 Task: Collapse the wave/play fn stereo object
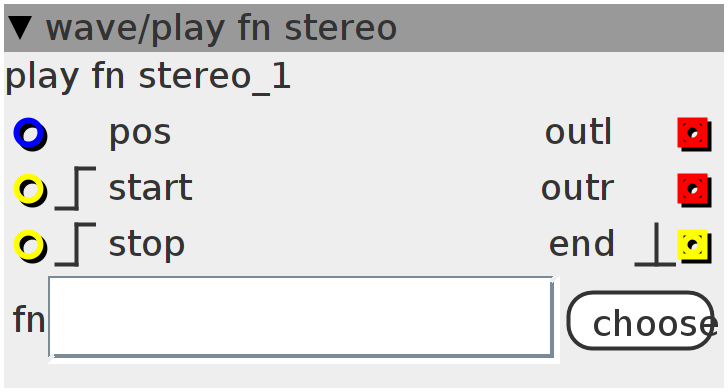(20, 28)
